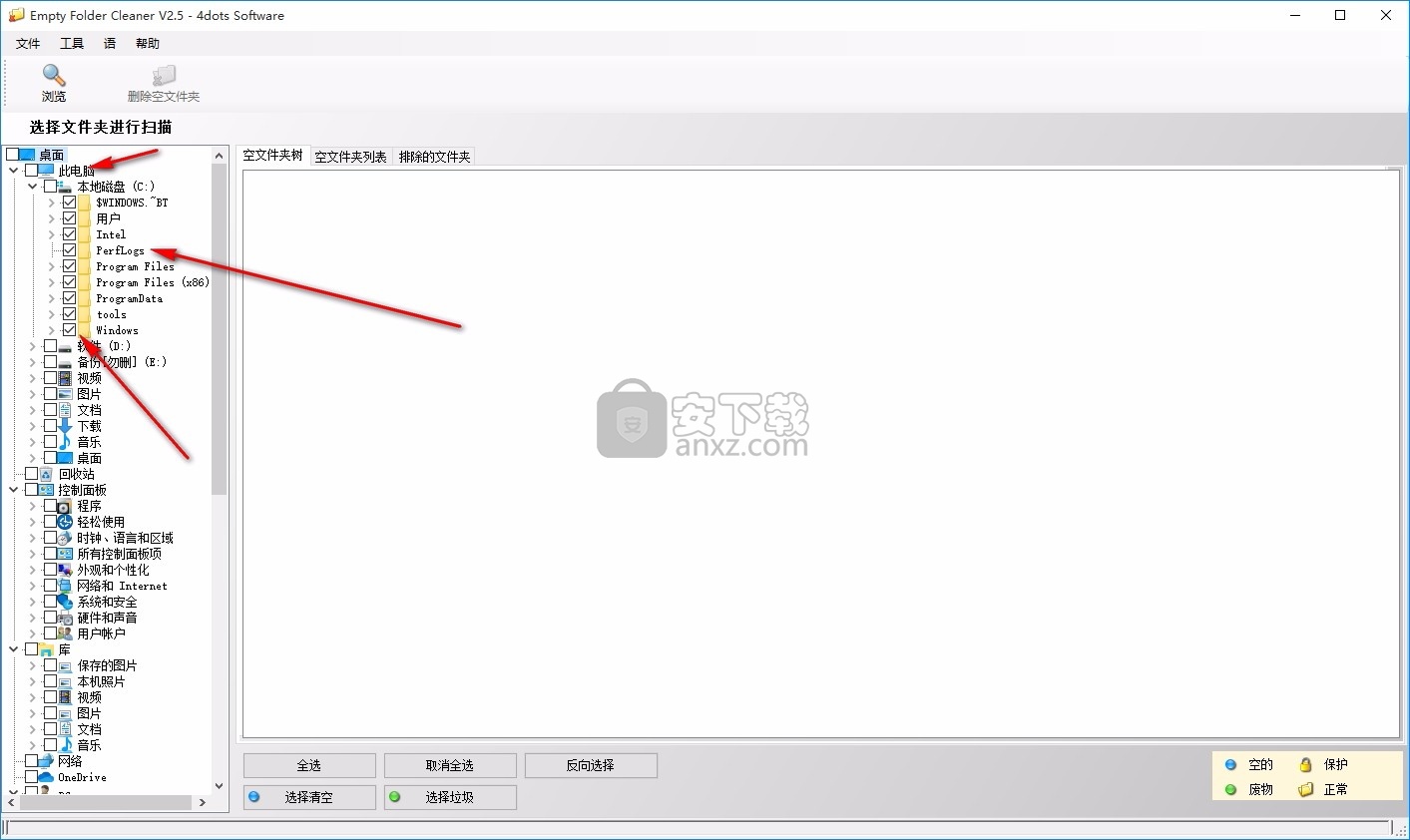This screenshot has width=1410, height=840.
Task: Click the 轻松使用 ease of access icon
Action: (65, 522)
